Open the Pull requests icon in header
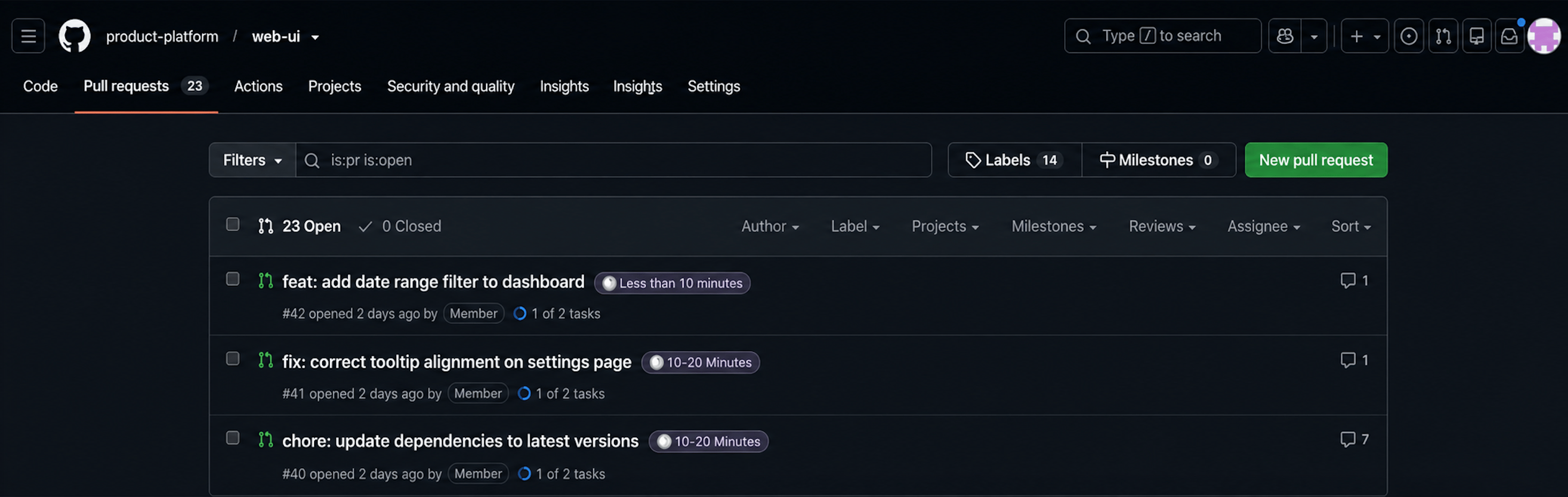The image size is (1568, 497). 1442,36
